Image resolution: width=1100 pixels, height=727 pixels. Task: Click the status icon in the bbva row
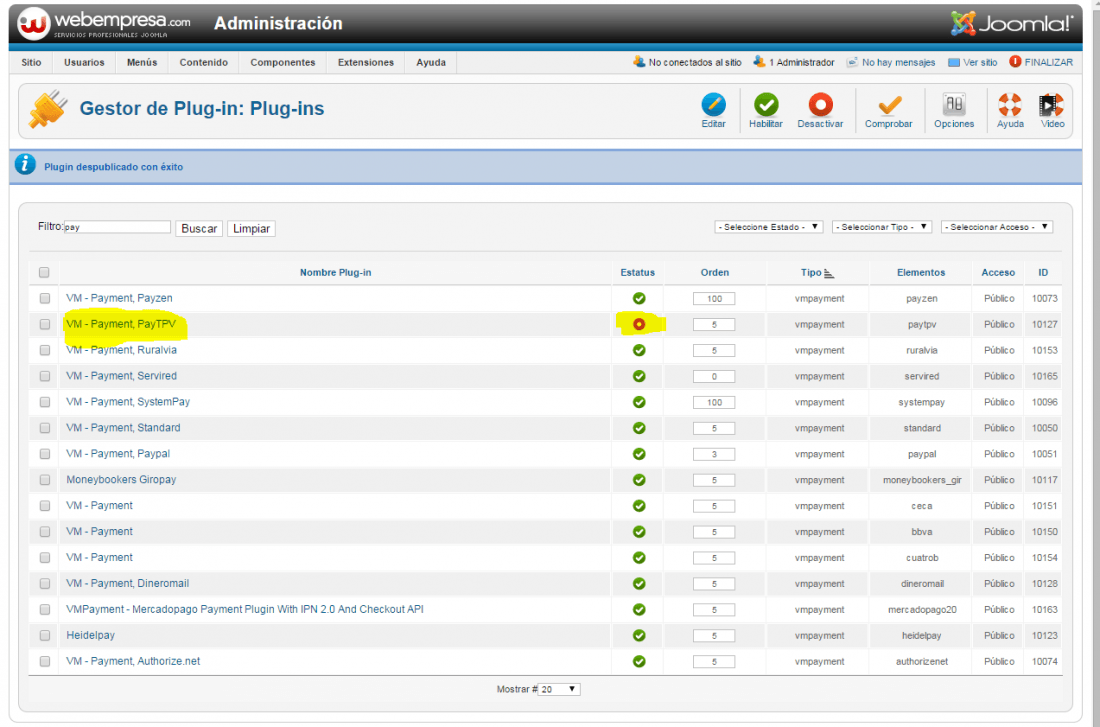point(639,532)
